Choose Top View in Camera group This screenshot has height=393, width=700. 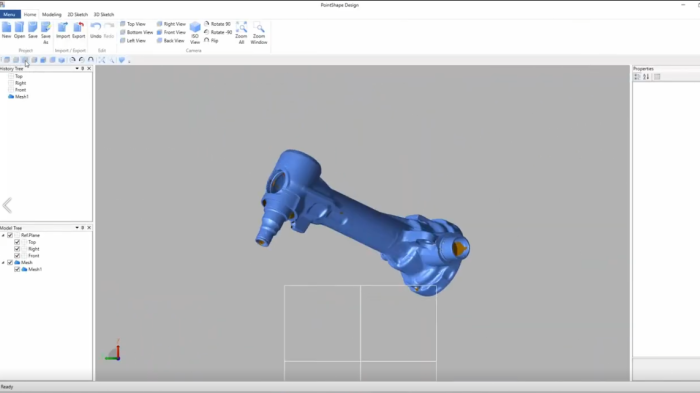pos(133,24)
